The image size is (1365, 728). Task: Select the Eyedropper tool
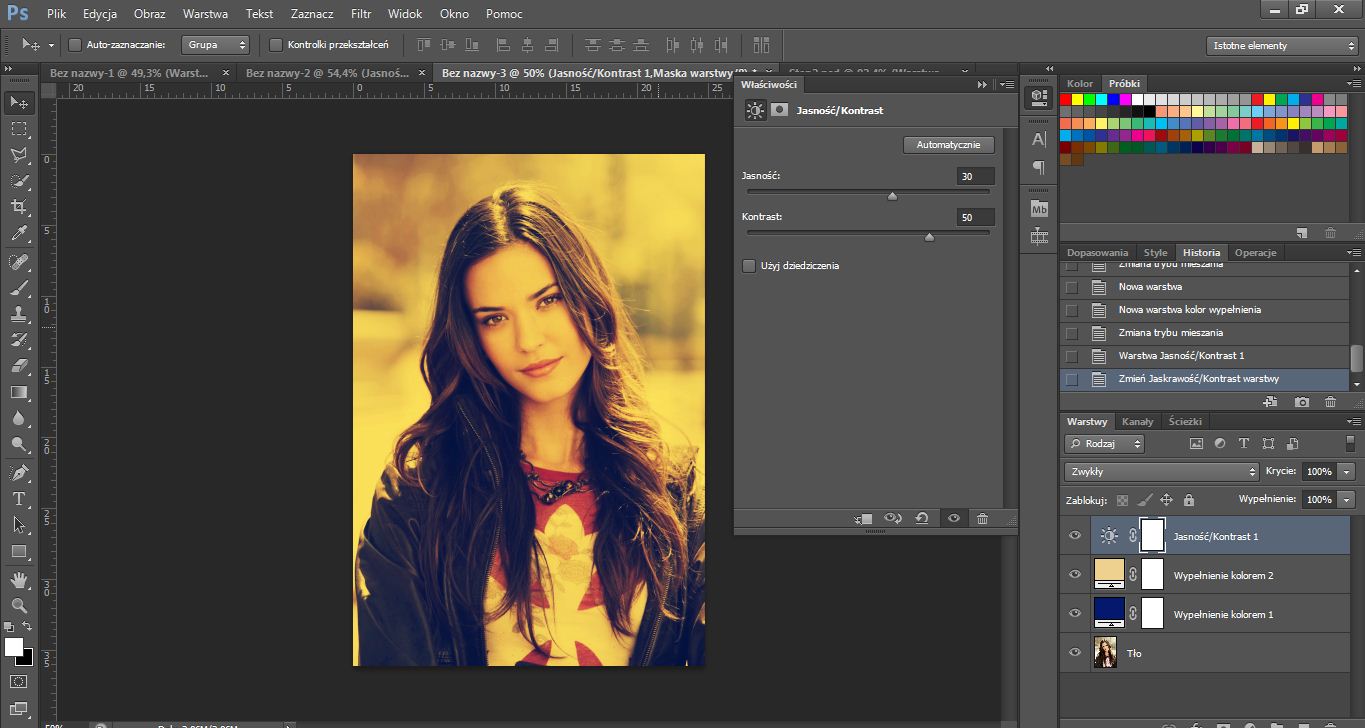click(18, 234)
